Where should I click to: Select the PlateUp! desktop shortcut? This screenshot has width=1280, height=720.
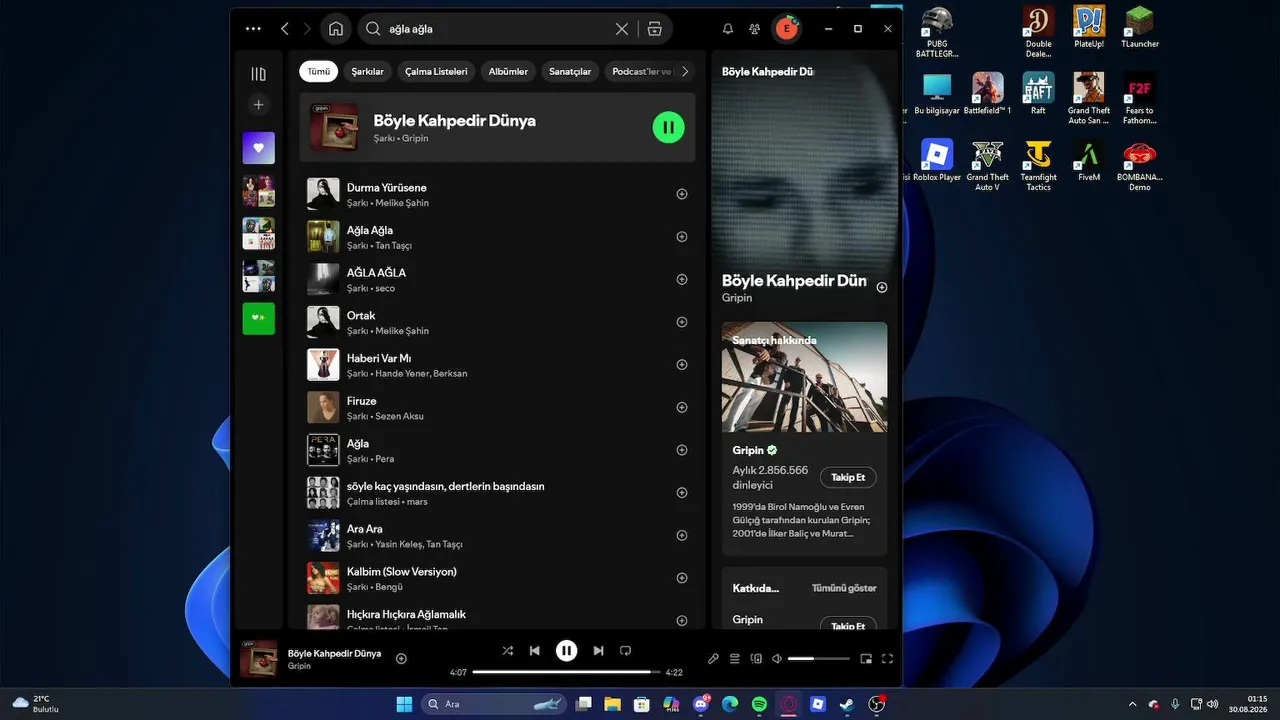pos(1089,27)
